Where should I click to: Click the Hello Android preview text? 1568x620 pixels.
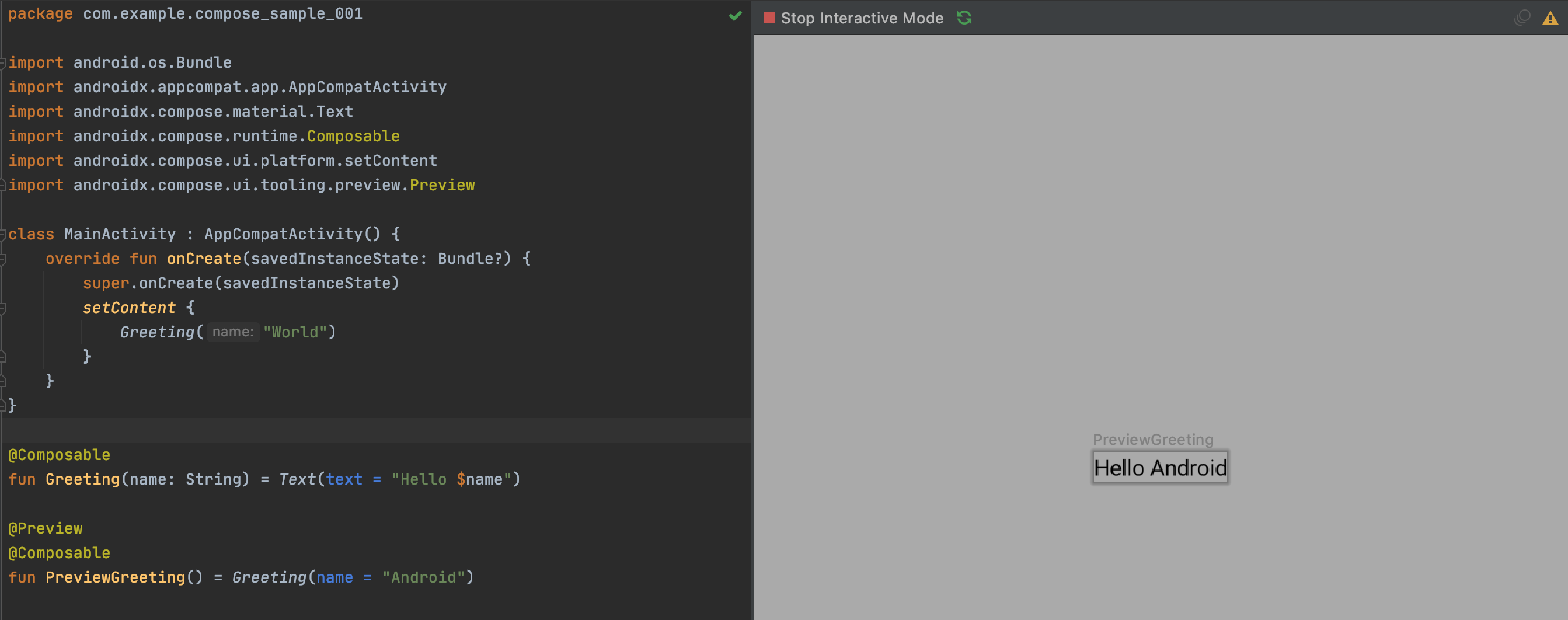pos(1159,467)
